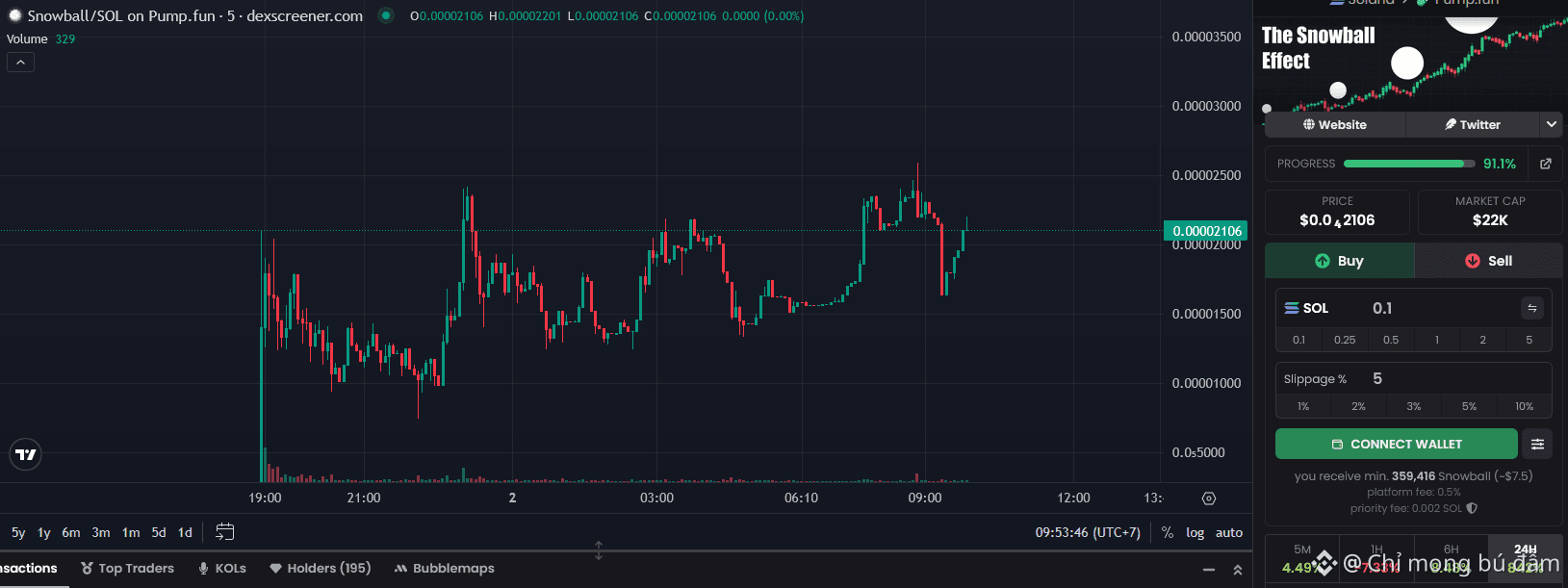Switch to the Holders (195) tab
This screenshot has width=1568, height=588.
tap(321, 569)
